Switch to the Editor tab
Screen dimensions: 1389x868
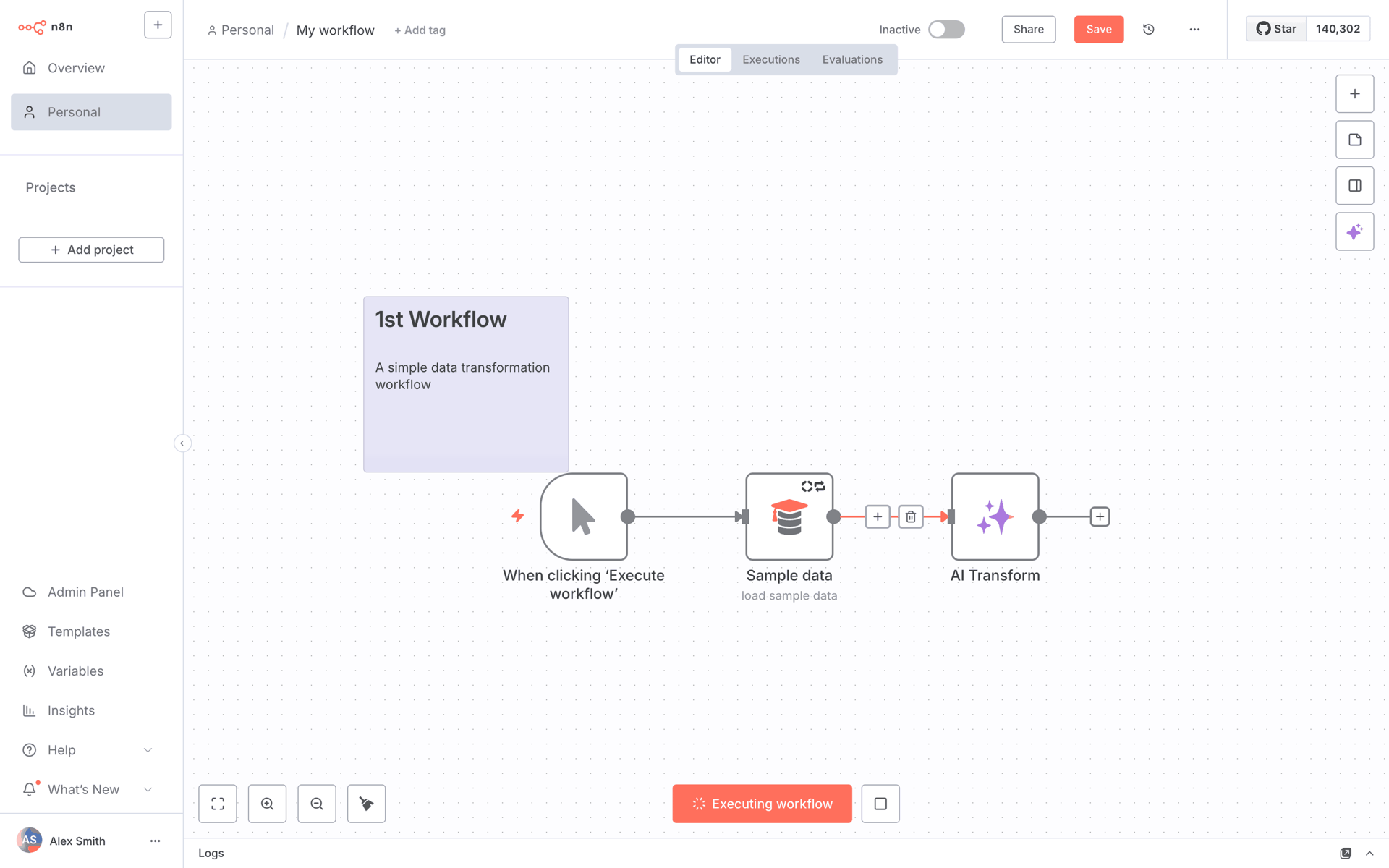coord(705,59)
